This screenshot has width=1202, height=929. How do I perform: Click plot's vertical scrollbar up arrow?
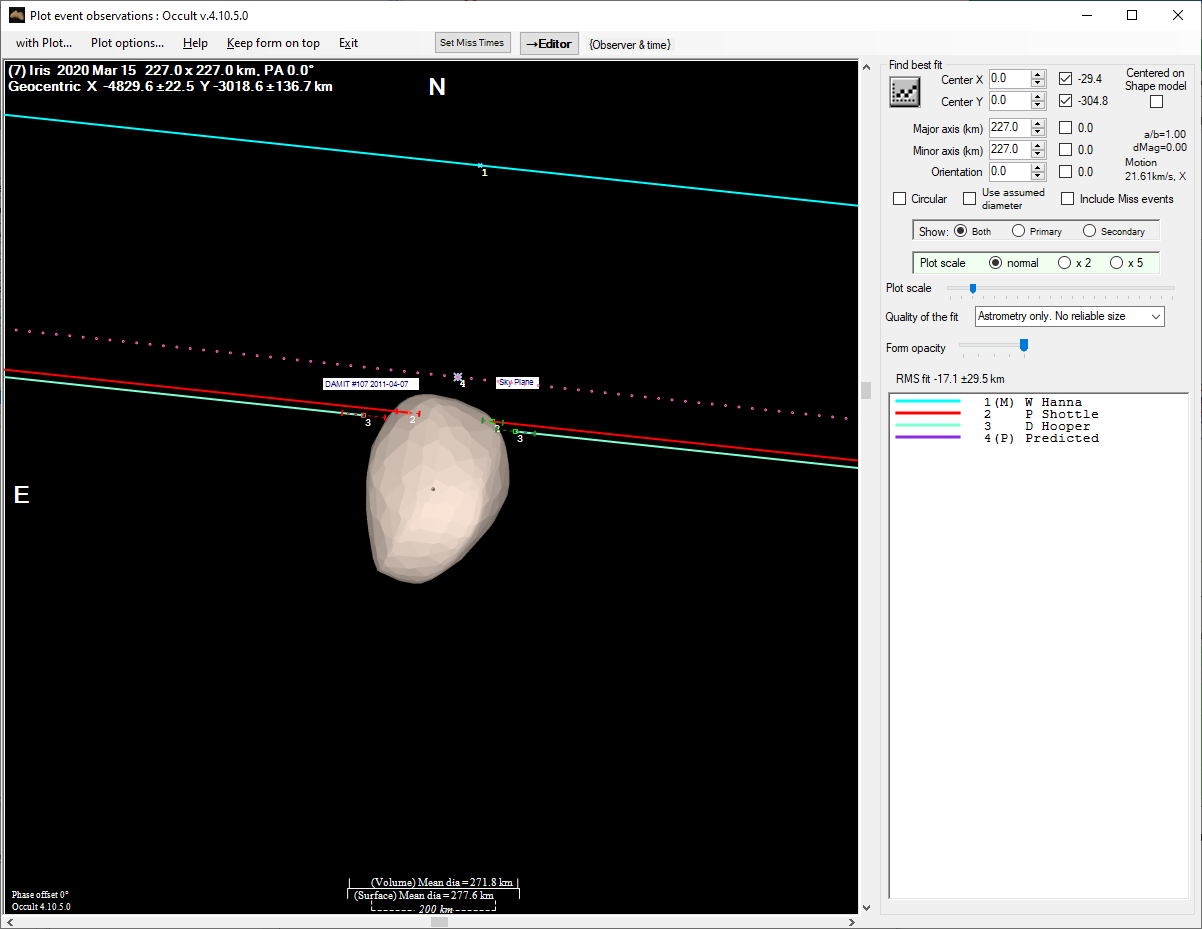click(x=866, y=67)
